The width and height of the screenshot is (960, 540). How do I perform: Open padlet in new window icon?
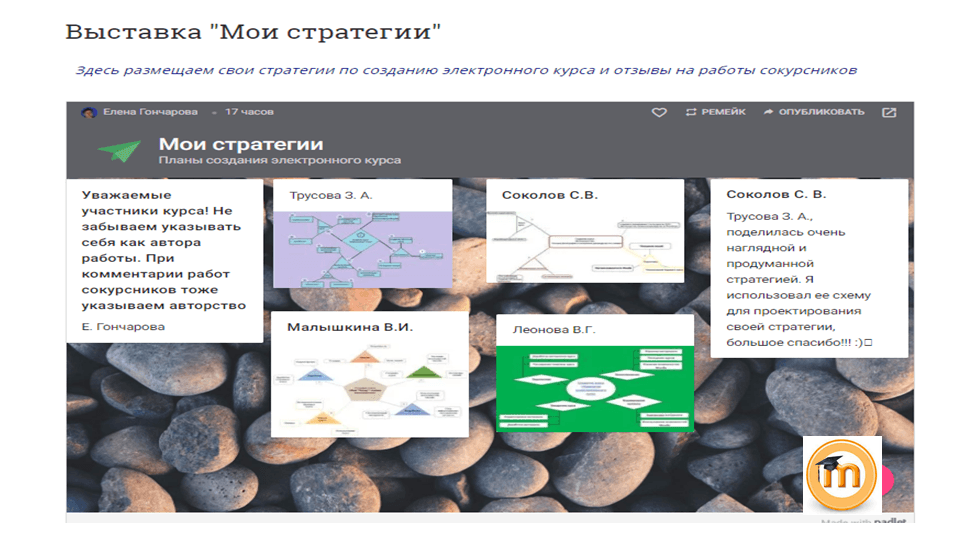click(889, 113)
